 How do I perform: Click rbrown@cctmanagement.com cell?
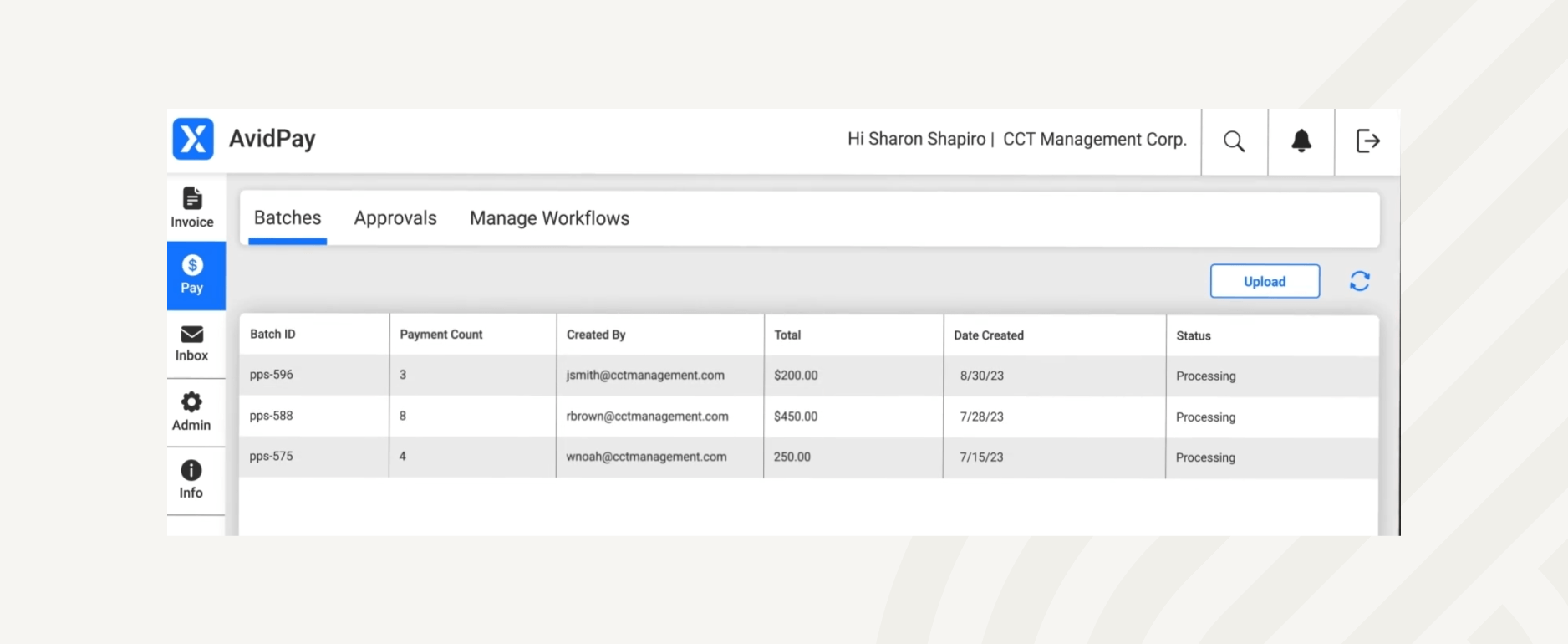point(647,417)
